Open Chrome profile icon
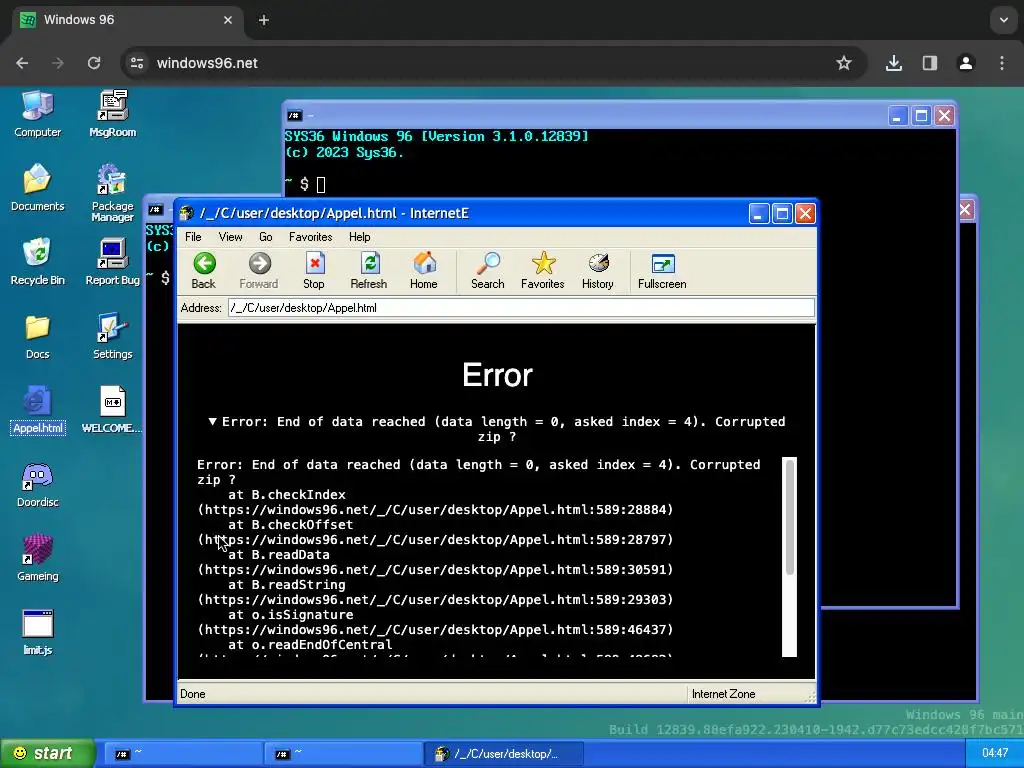Viewport: 1024px width, 768px height. point(966,63)
